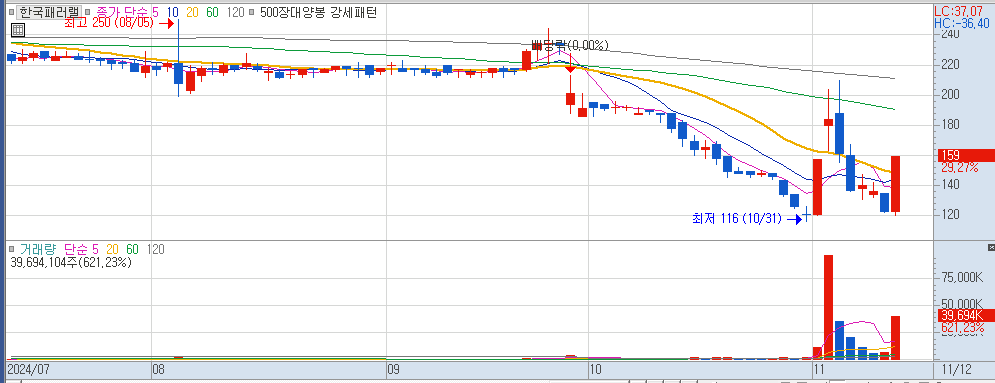Click the red 159 current price tag

(x=966, y=155)
